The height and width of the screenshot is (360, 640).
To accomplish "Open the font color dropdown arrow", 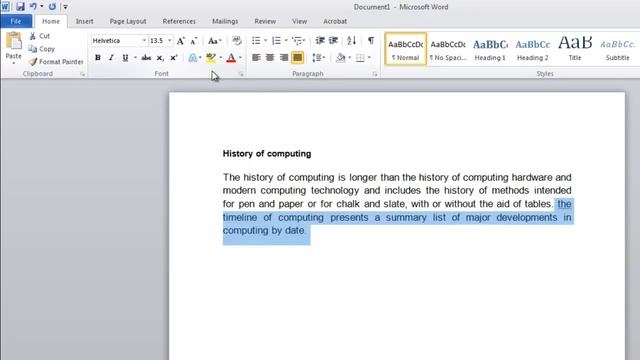I will [x=240, y=58].
